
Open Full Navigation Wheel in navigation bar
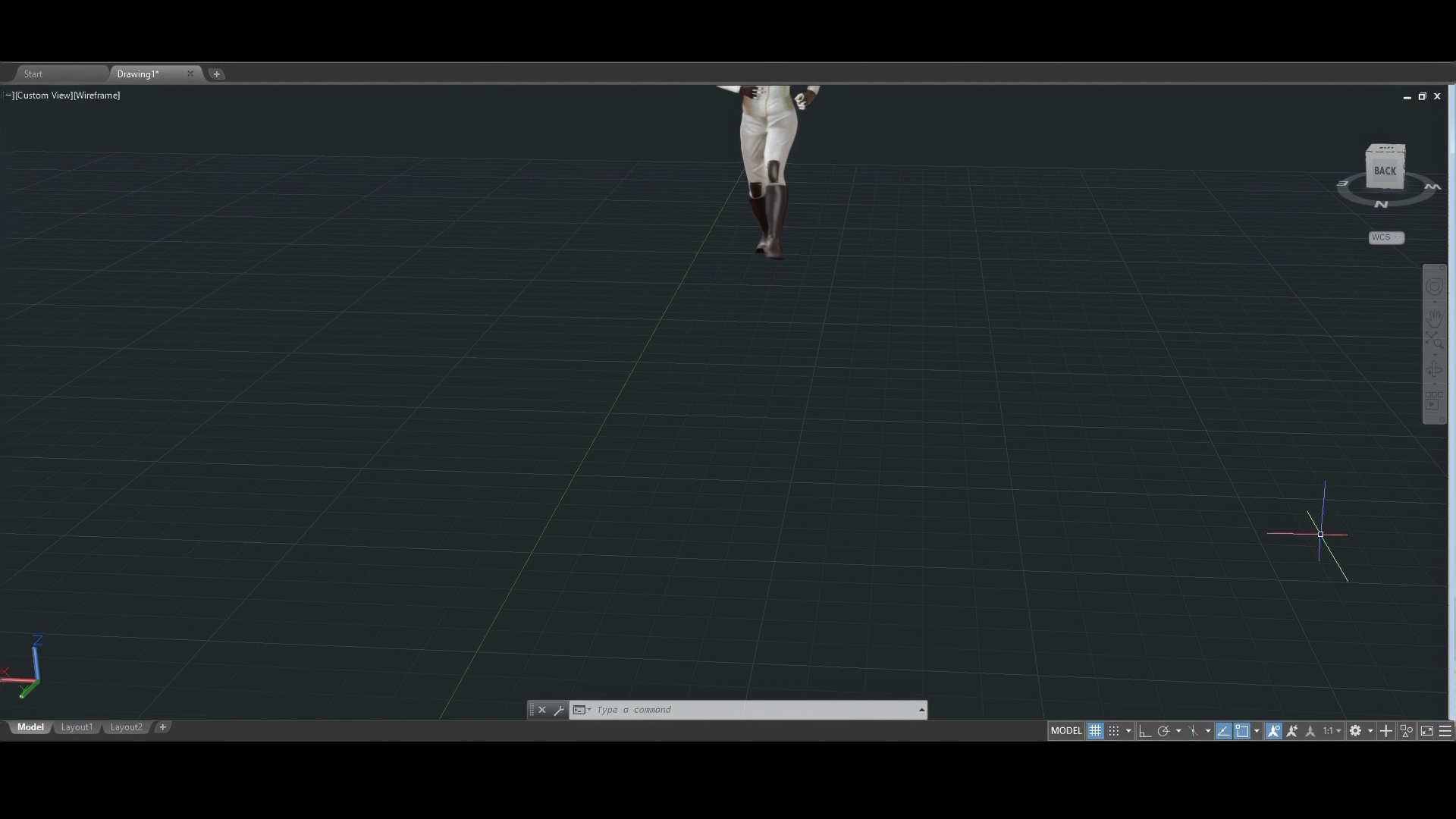click(x=1434, y=287)
